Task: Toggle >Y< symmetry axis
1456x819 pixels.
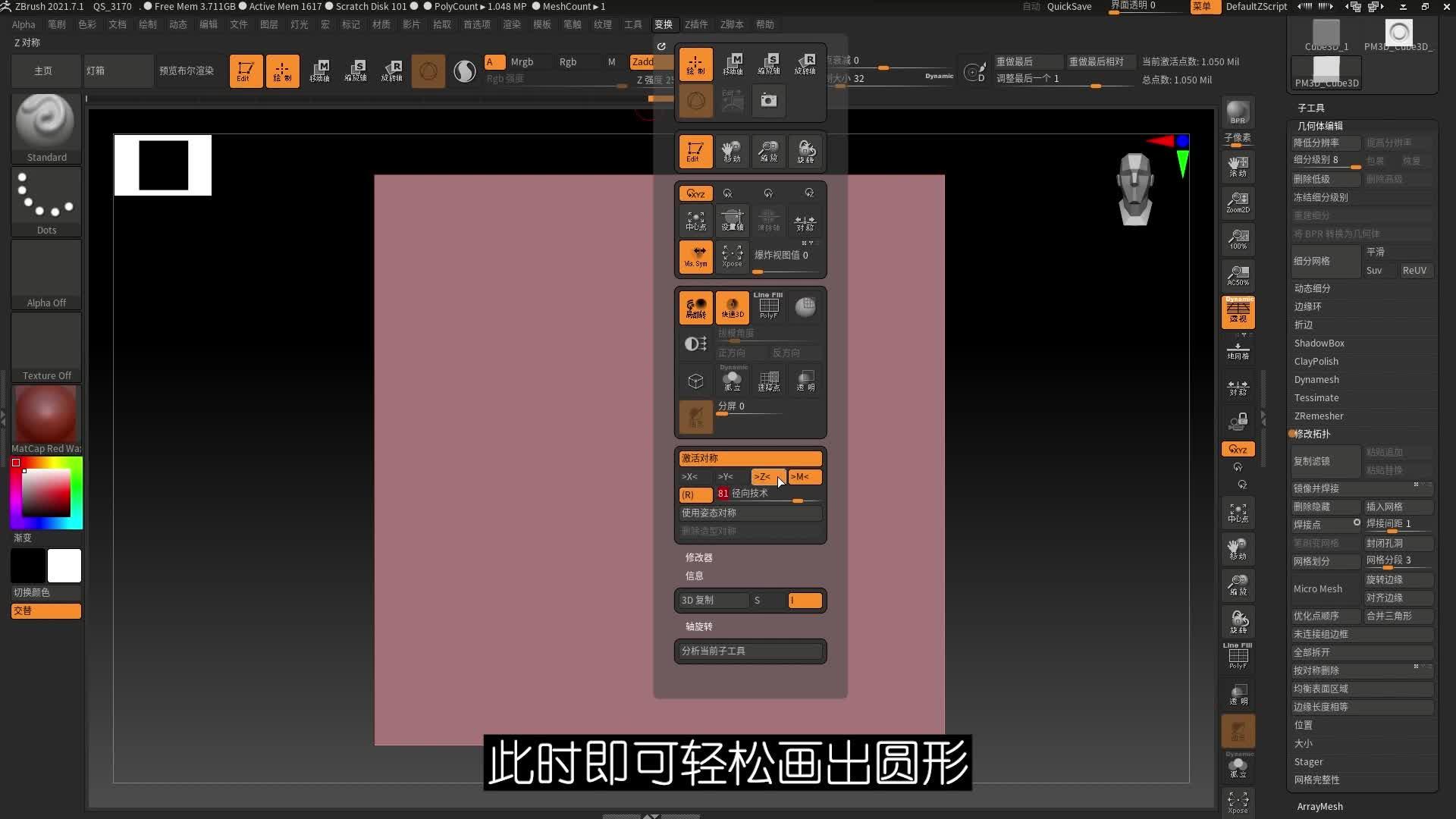Action: 726,477
